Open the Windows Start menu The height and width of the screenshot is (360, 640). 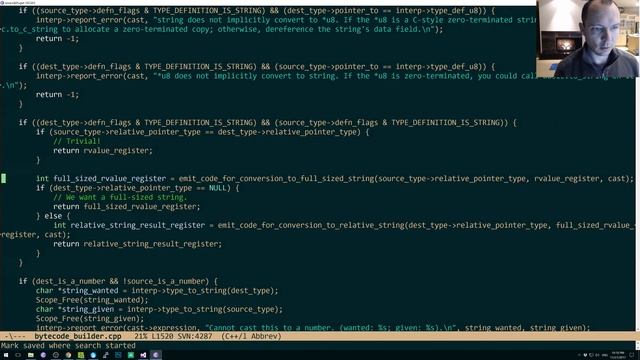point(6,355)
